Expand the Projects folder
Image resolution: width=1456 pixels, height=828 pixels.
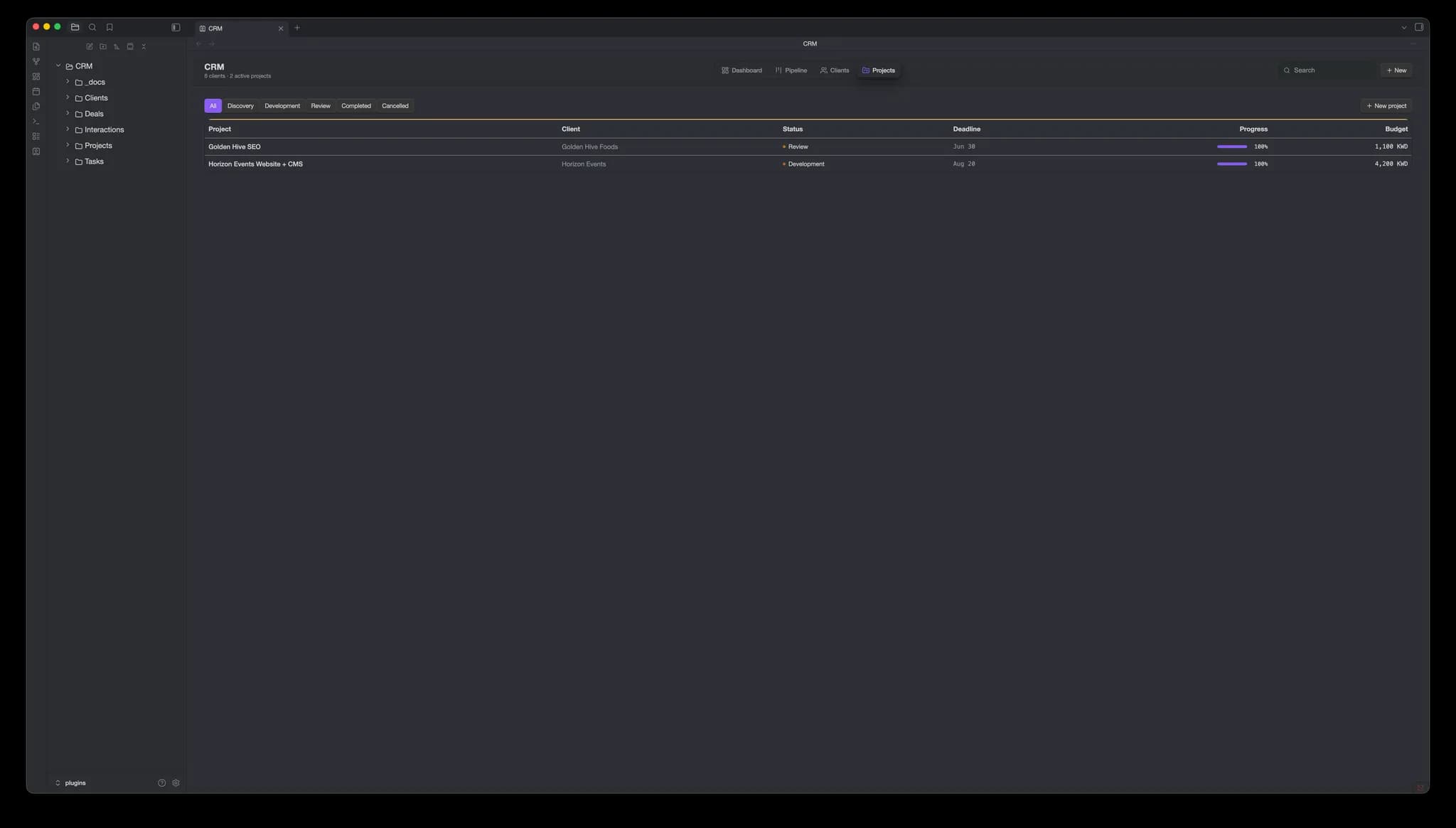[68, 145]
